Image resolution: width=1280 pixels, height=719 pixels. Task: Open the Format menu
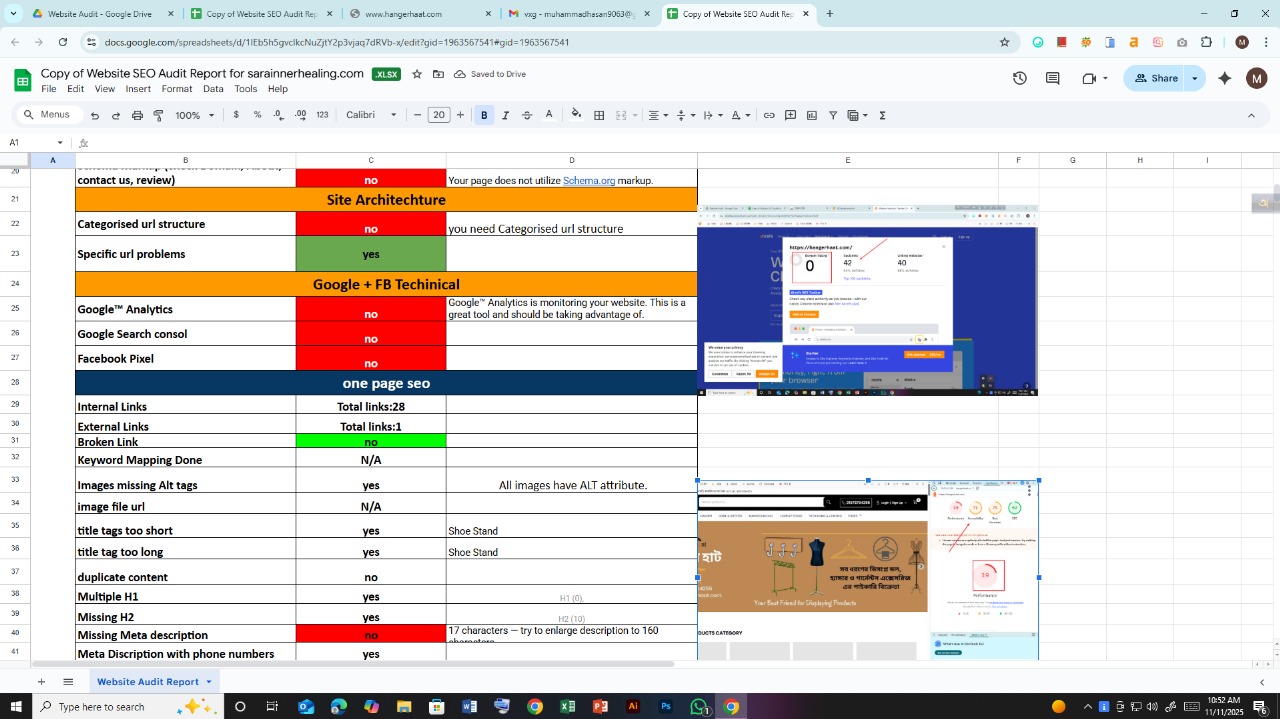(176, 88)
